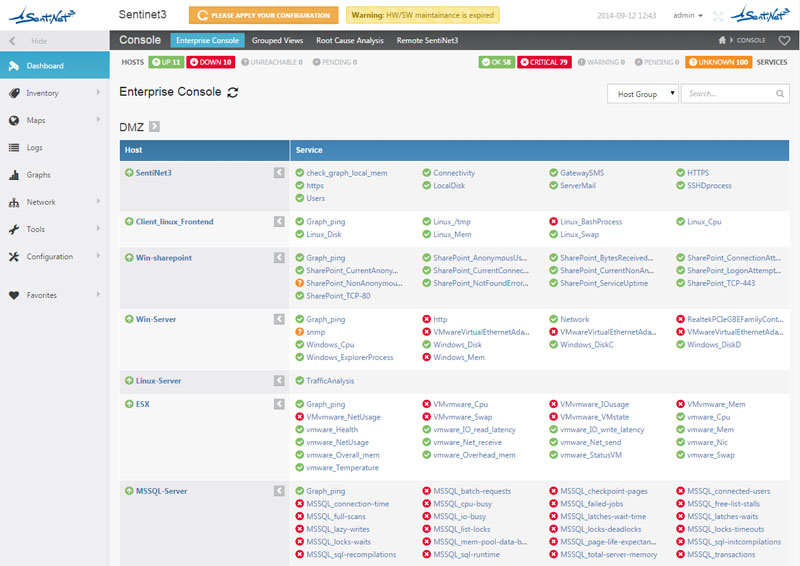This screenshot has width=800, height=566.
Task: Open the Host Group dropdown
Action: [643, 94]
